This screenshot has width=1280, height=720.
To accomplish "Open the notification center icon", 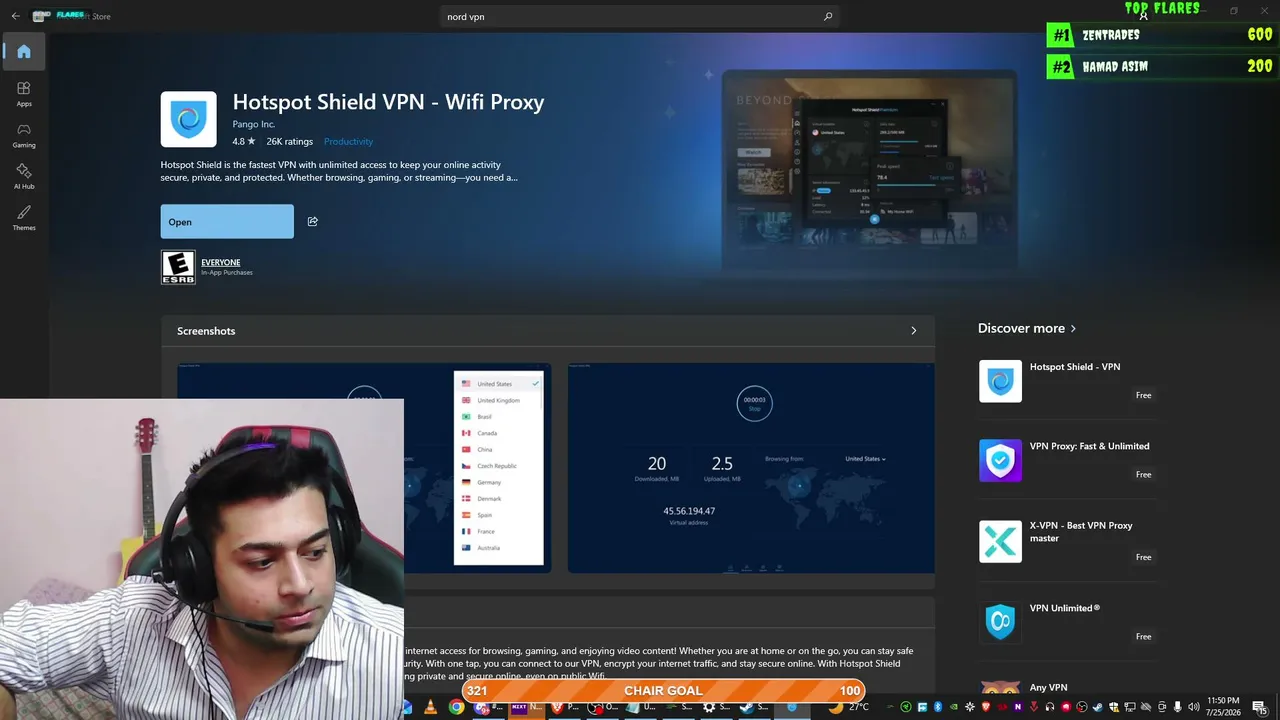I will pyautogui.click(x=1260, y=707).
